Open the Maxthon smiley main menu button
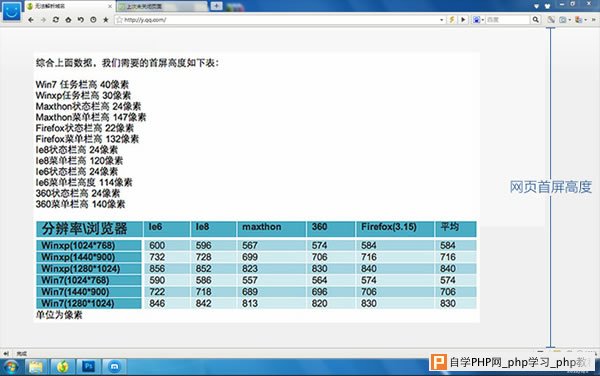Image resolution: width=600 pixels, height=376 pixels. pyautogui.click(x=12, y=11)
